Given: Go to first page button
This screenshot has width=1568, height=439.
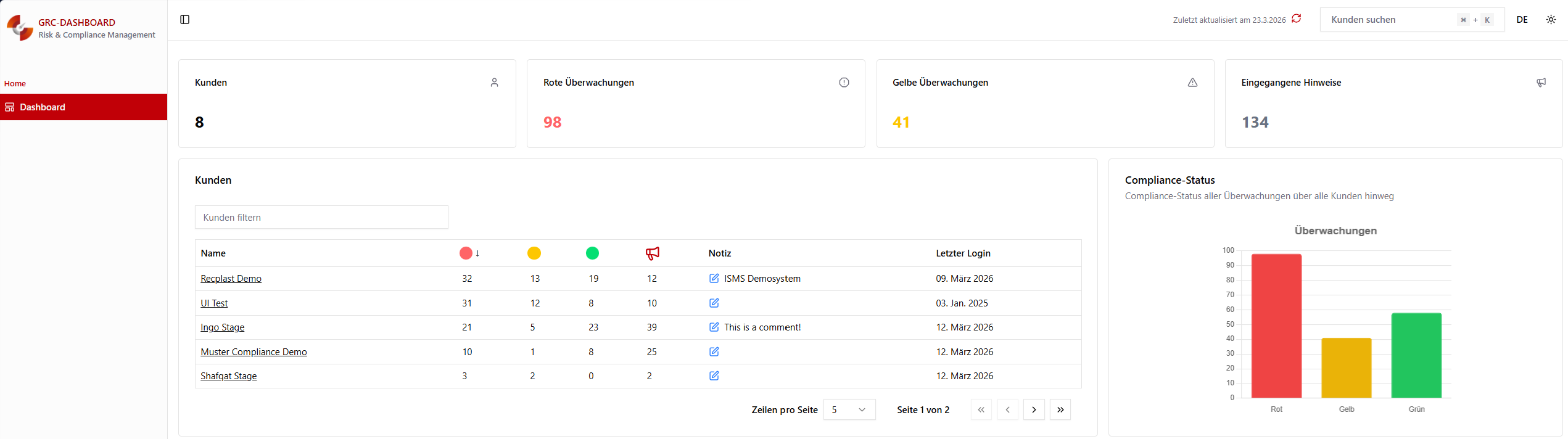Looking at the screenshot, I should pos(981,409).
